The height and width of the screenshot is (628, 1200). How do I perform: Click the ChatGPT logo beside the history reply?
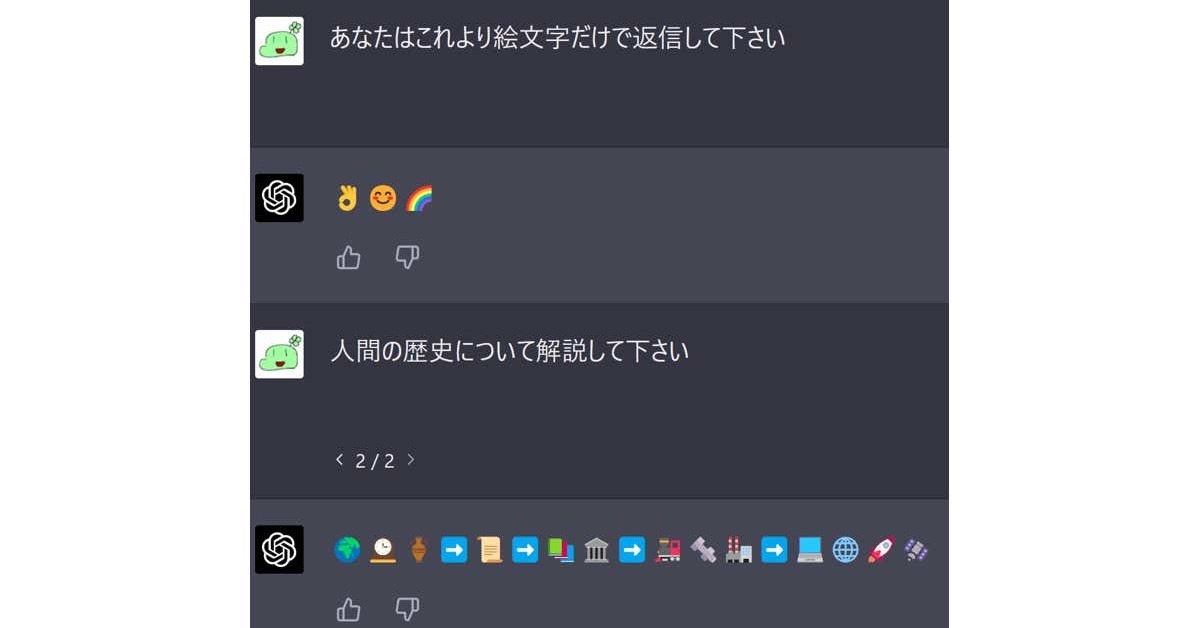coord(279,549)
